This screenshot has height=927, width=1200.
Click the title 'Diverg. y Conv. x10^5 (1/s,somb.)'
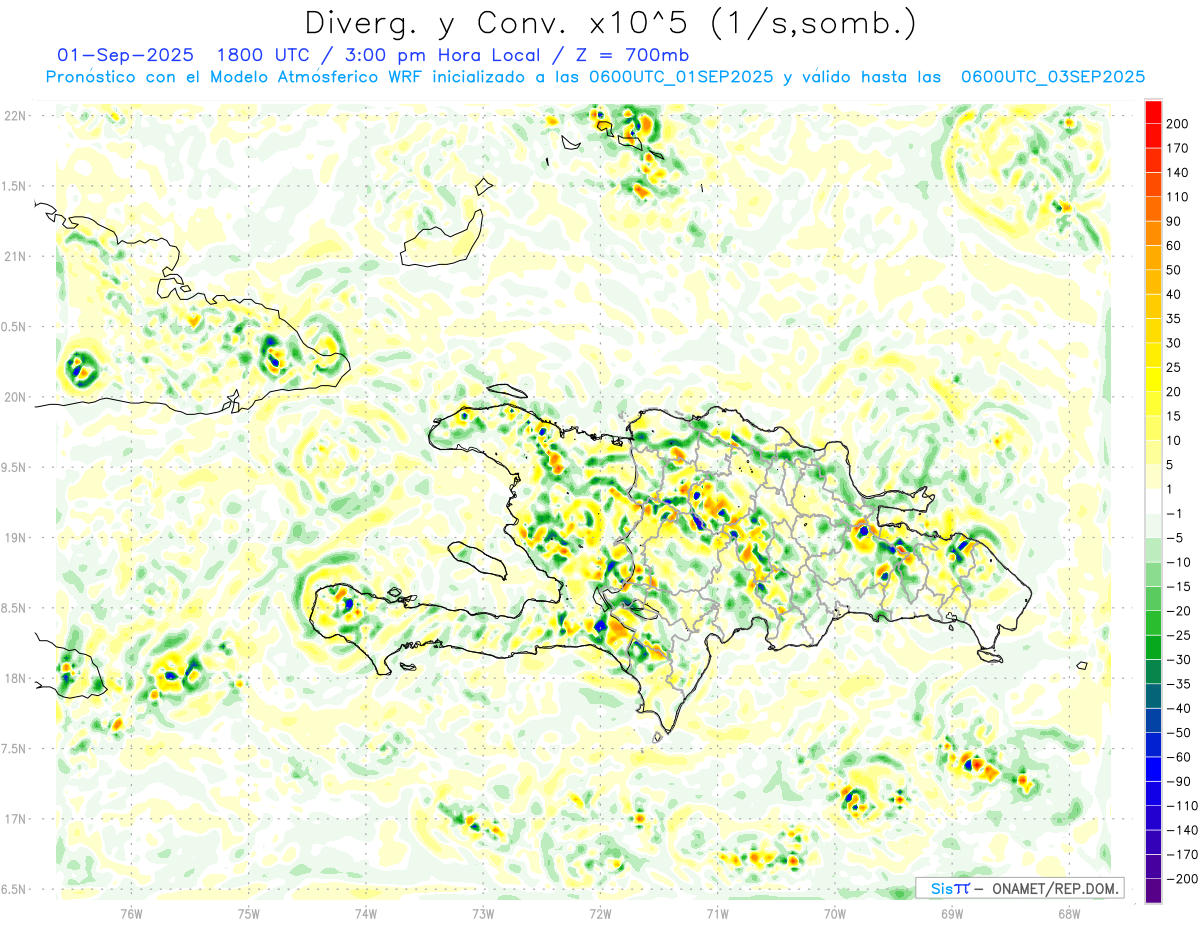tap(610, 22)
